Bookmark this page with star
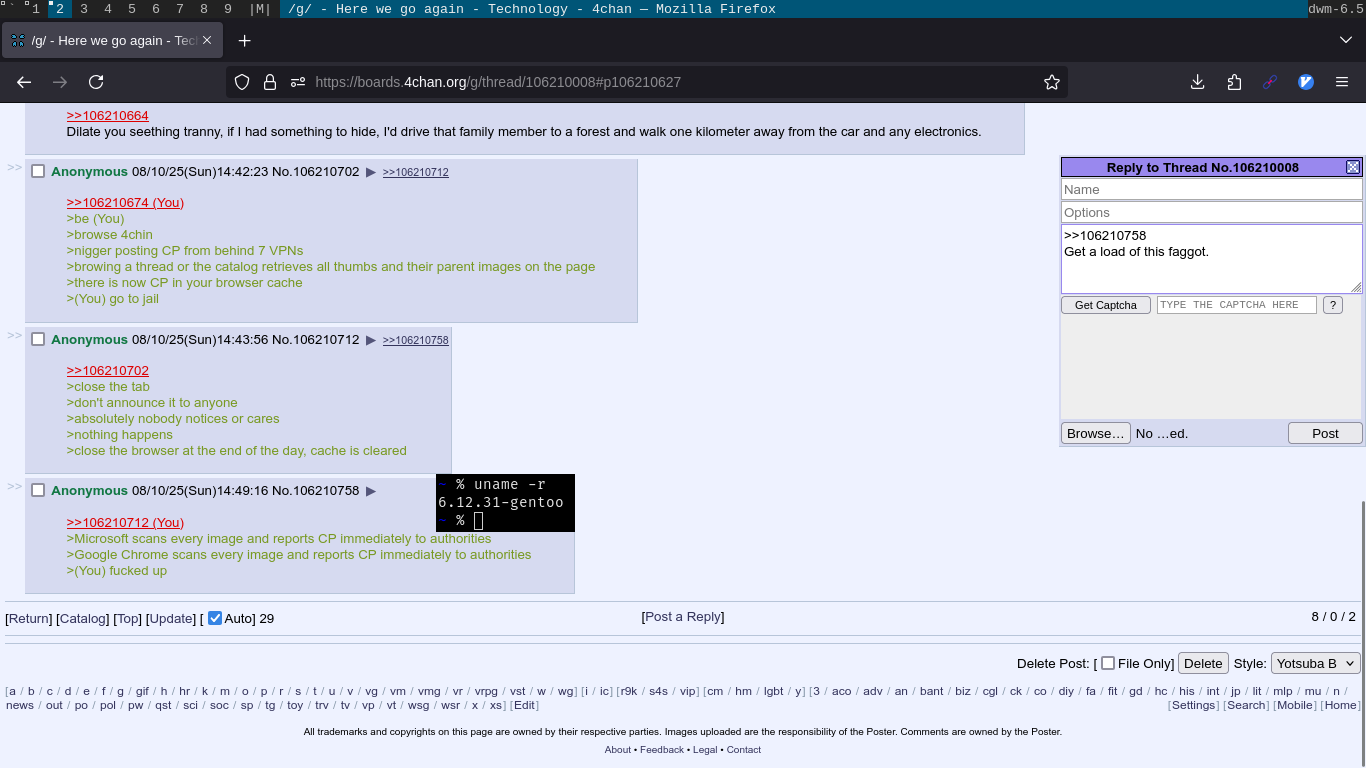 [1052, 82]
